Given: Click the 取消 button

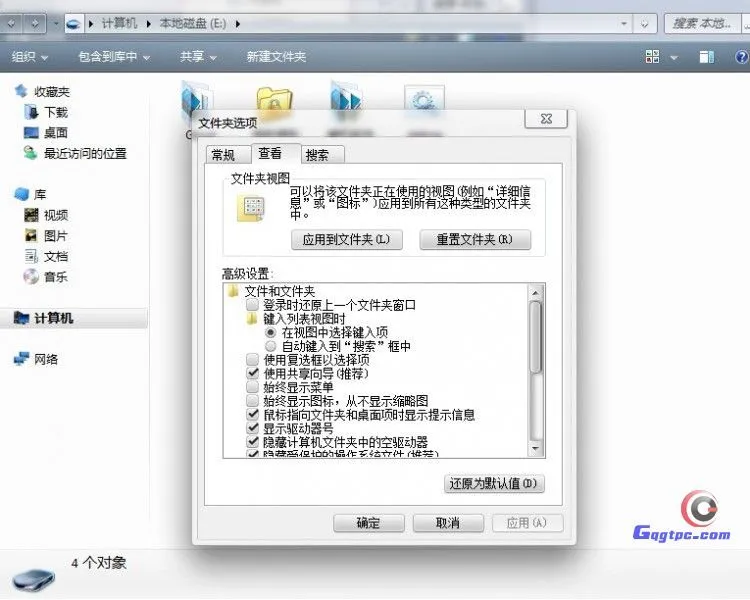Looking at the screenshot, I should click(448, 522).
